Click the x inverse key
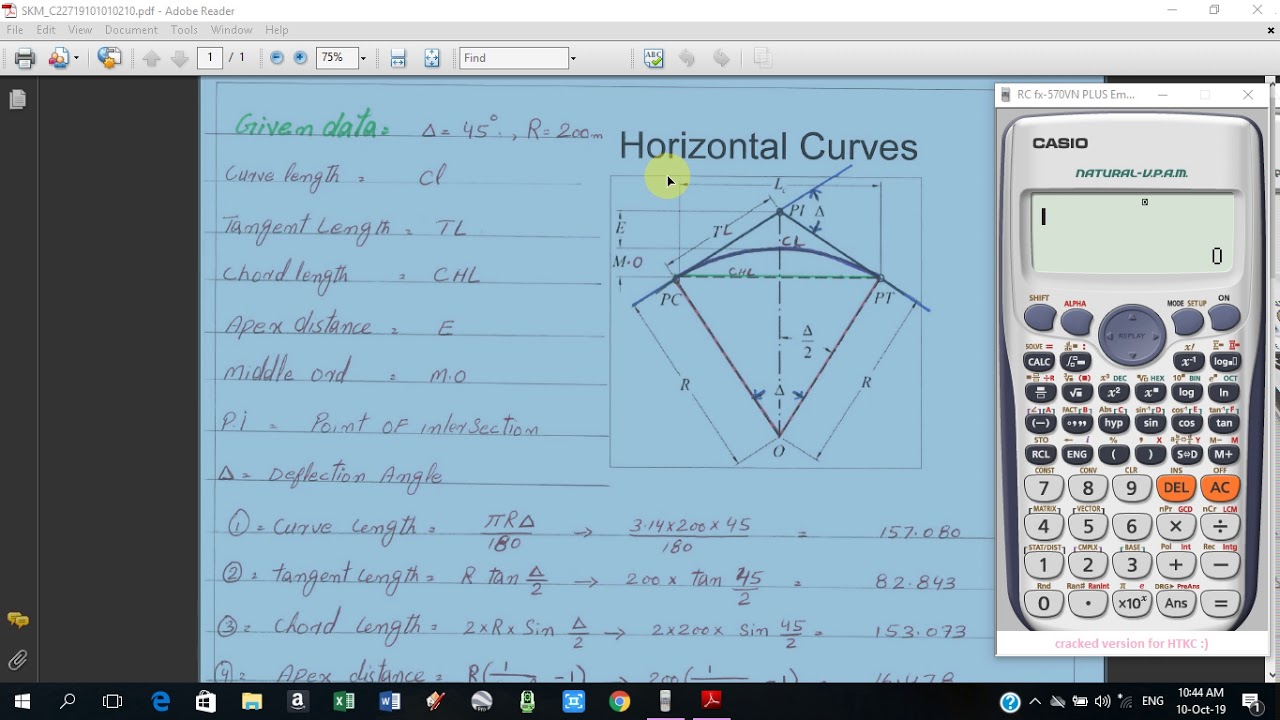This screenshot has width=1280, height=720. click(1188, 362)
